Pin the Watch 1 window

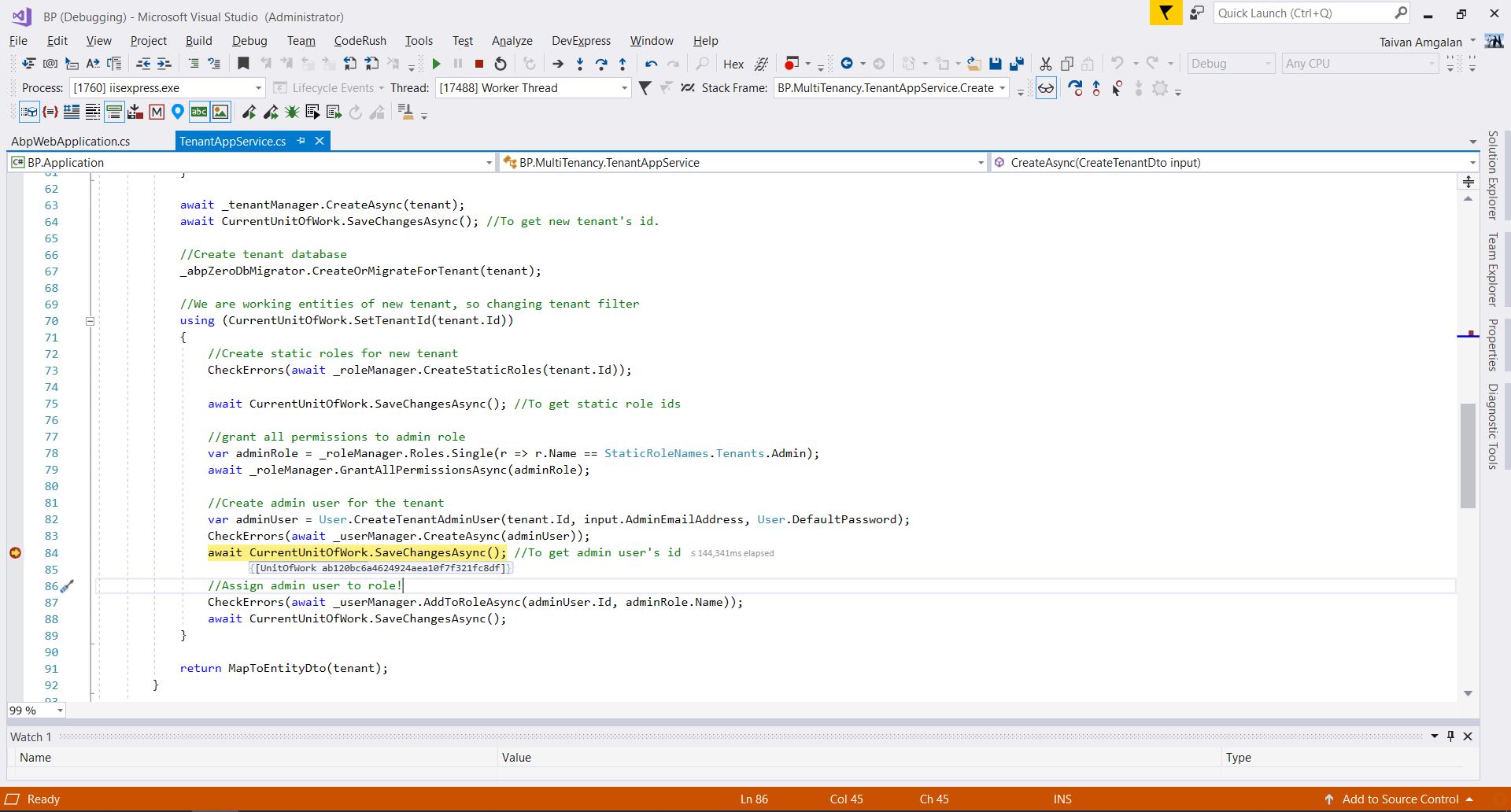[x=1450, y=736]
